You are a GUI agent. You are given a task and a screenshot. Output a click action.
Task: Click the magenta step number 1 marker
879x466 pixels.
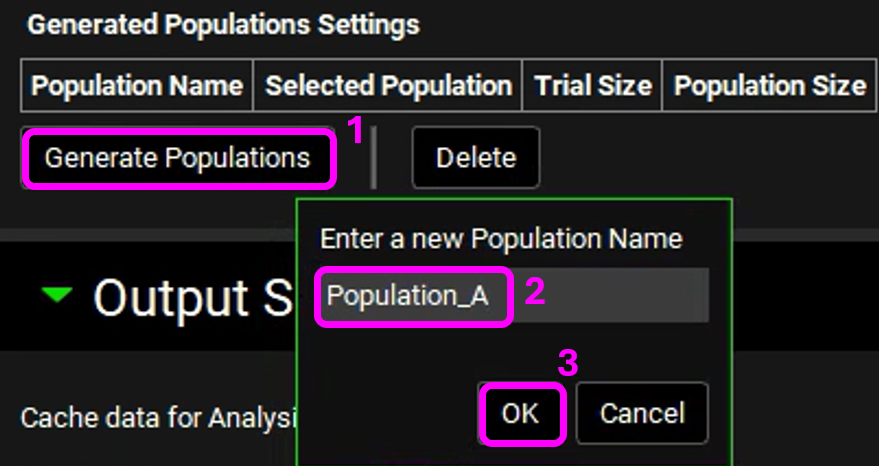(352, 129)
